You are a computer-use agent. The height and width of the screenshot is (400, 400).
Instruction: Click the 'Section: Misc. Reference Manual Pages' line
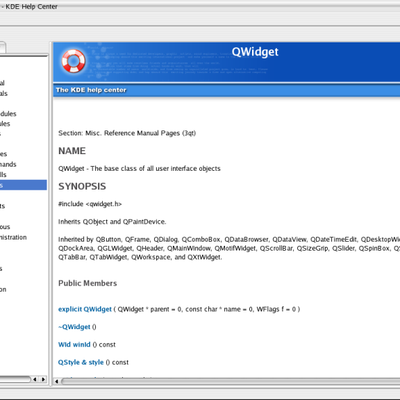pyautogui.click(x=127, y=133)
